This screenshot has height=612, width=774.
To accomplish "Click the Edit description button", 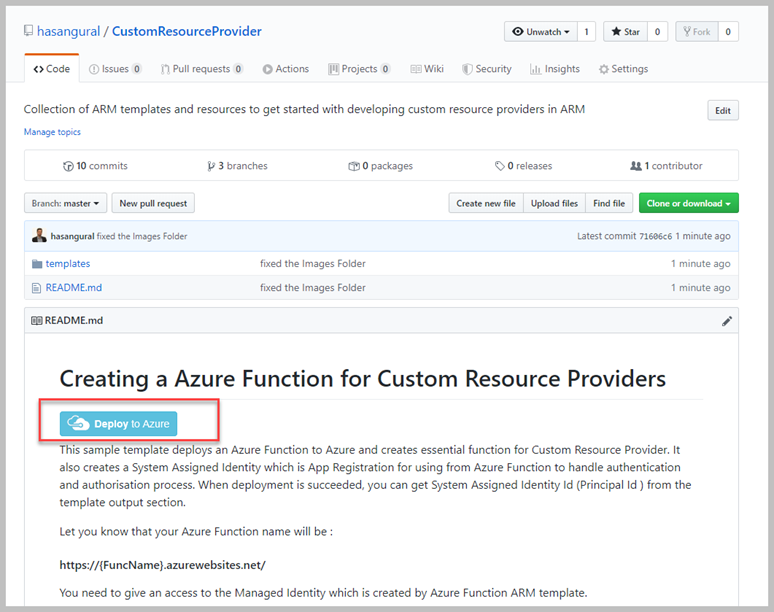I will (723, 111).
